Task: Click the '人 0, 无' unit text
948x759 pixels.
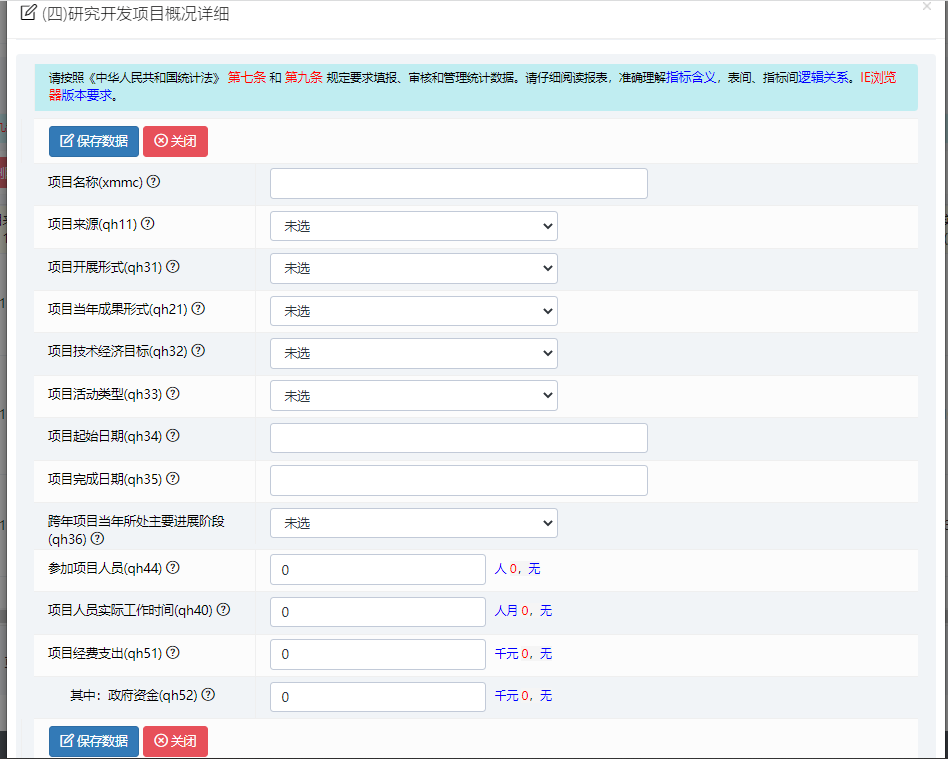Action: [518, 568]
